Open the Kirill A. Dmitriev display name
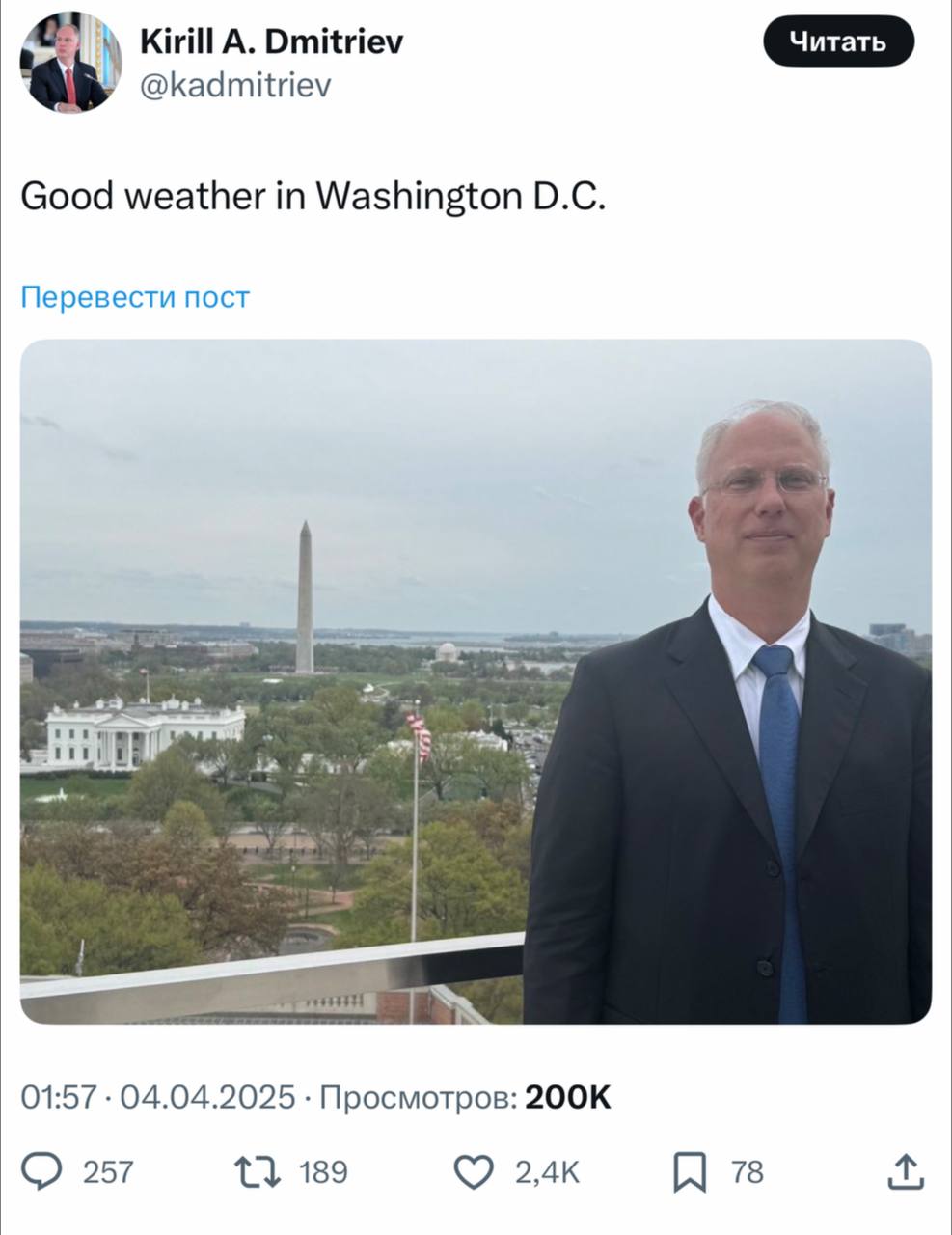This screenshot has width=952, height=1235. point(272,41)
